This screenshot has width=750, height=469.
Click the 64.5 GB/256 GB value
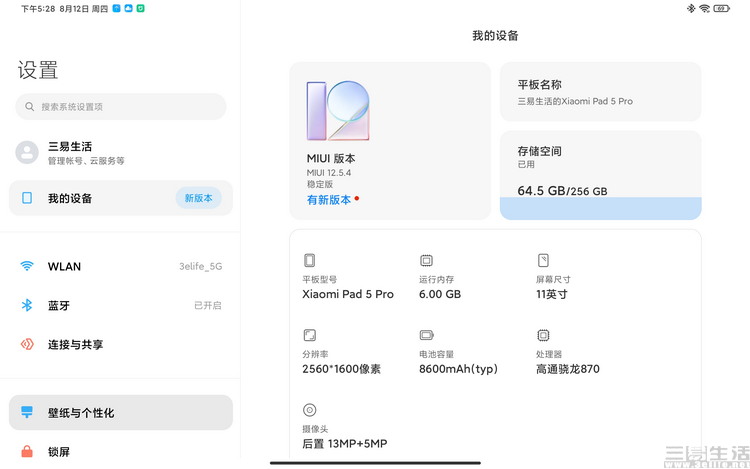pyautogui.click(x=562, y=191)
